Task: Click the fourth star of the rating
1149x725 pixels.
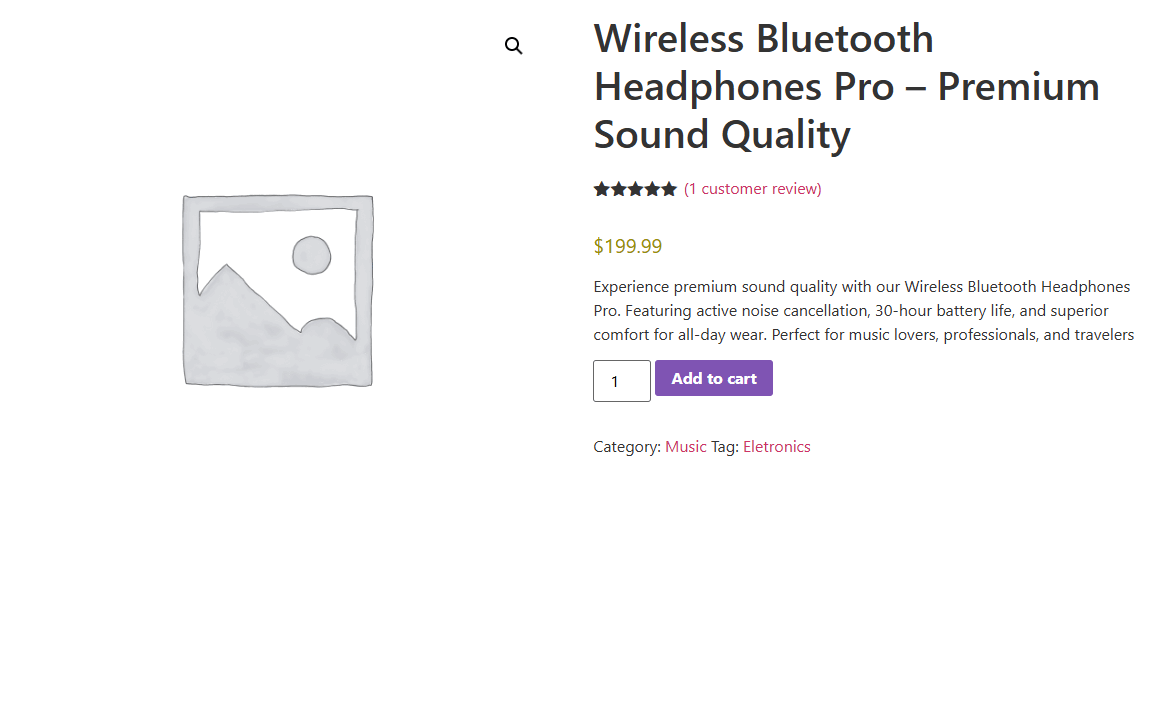Action: click(653, 188)
